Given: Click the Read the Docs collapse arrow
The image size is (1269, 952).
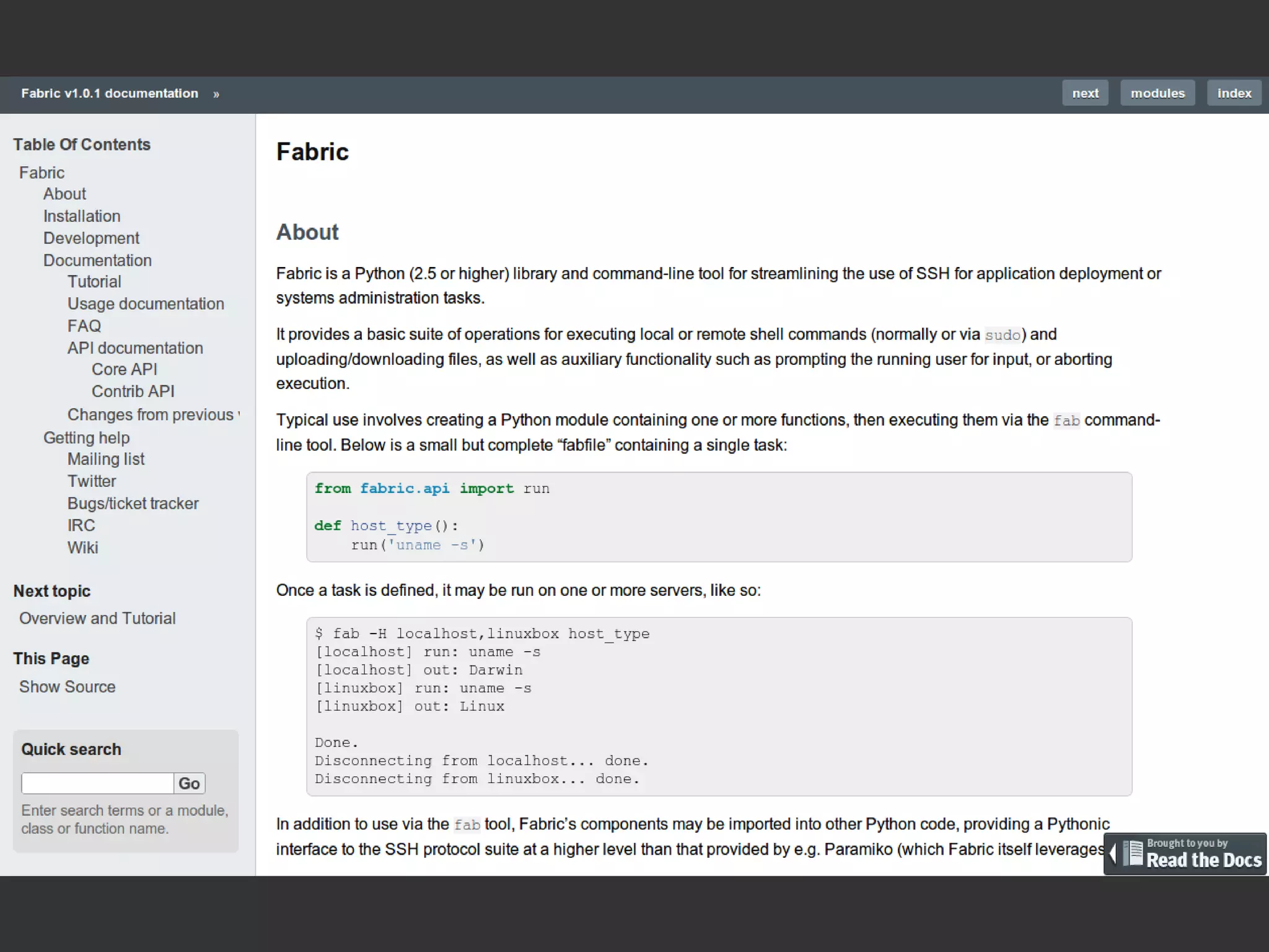Looking at the screenshot, I should coord(1113,854).
